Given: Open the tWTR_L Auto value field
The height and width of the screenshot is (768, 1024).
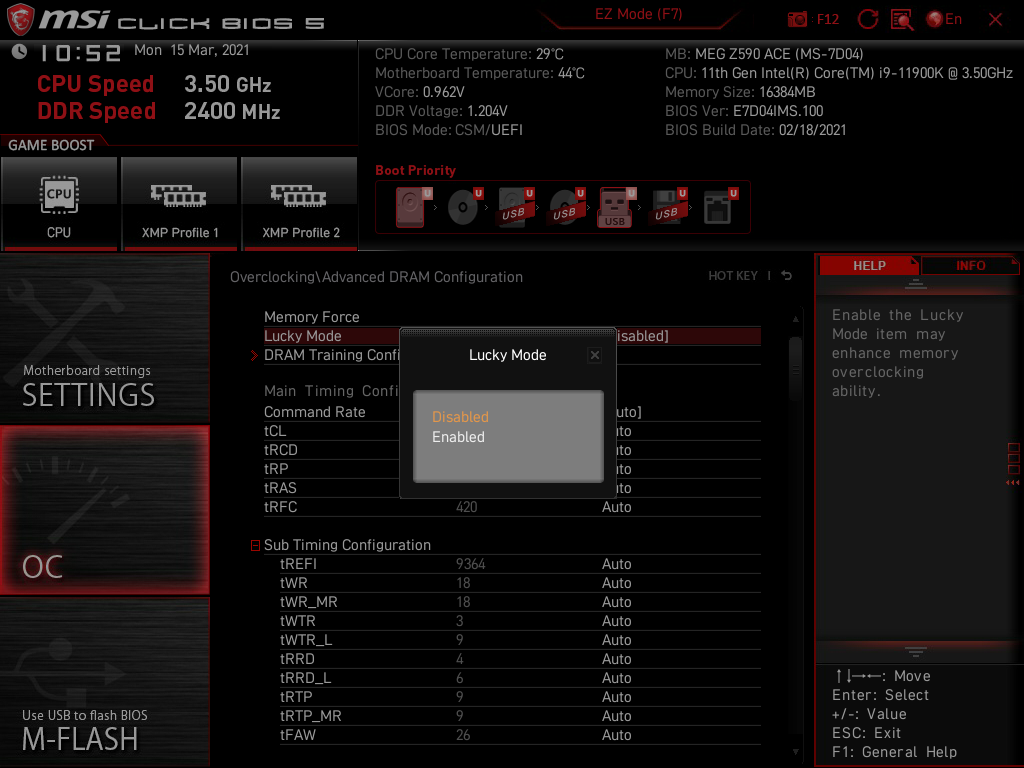Looking at the screenshot, I should click(616, 640).
